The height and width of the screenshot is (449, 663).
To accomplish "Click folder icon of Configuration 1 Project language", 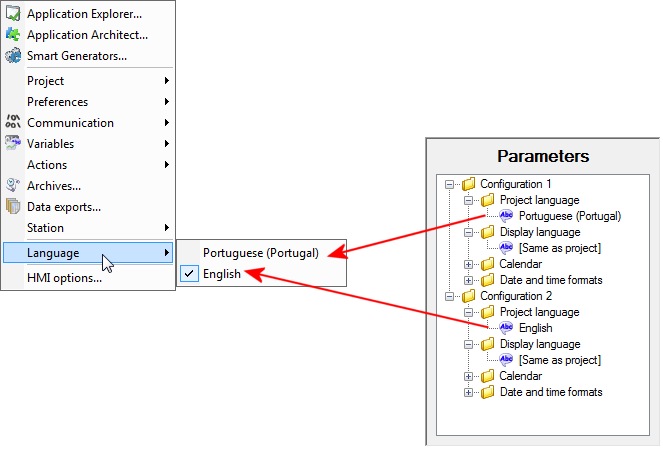I will 488,200.
